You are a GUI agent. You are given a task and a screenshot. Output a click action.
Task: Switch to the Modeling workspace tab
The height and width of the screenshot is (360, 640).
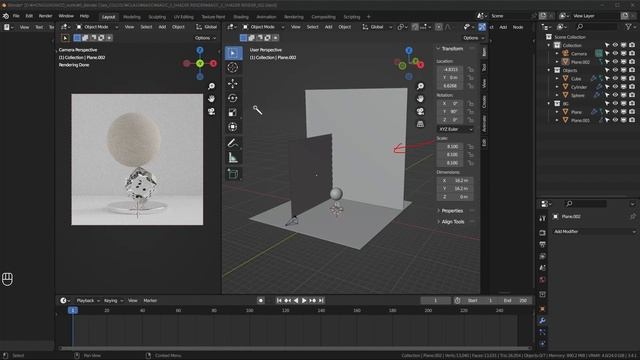pos(132,17)
